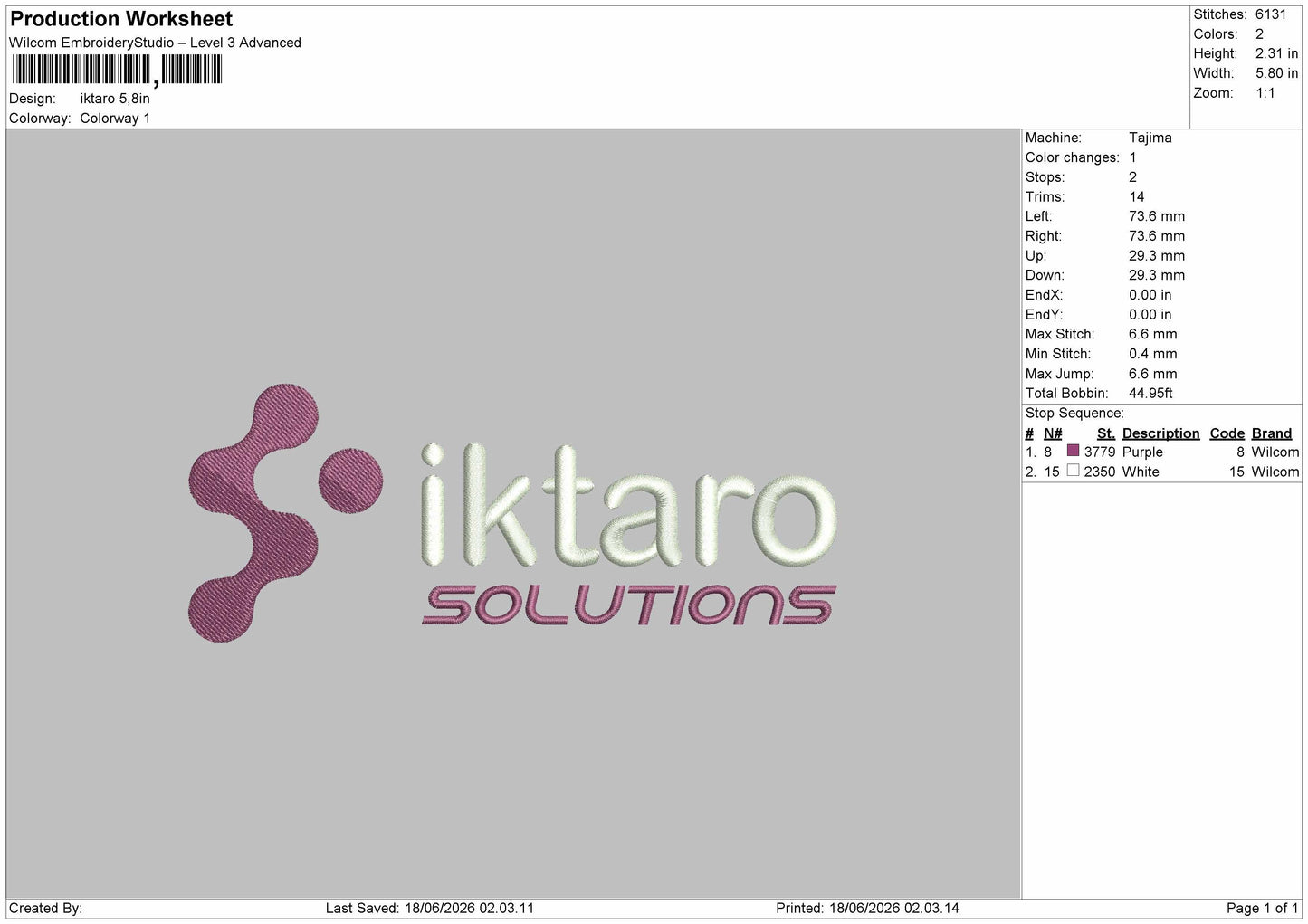Viewport: 1308px width, 924px height.
Task: Click the Wilcom brand in the Purple row
Action: 1275,452
